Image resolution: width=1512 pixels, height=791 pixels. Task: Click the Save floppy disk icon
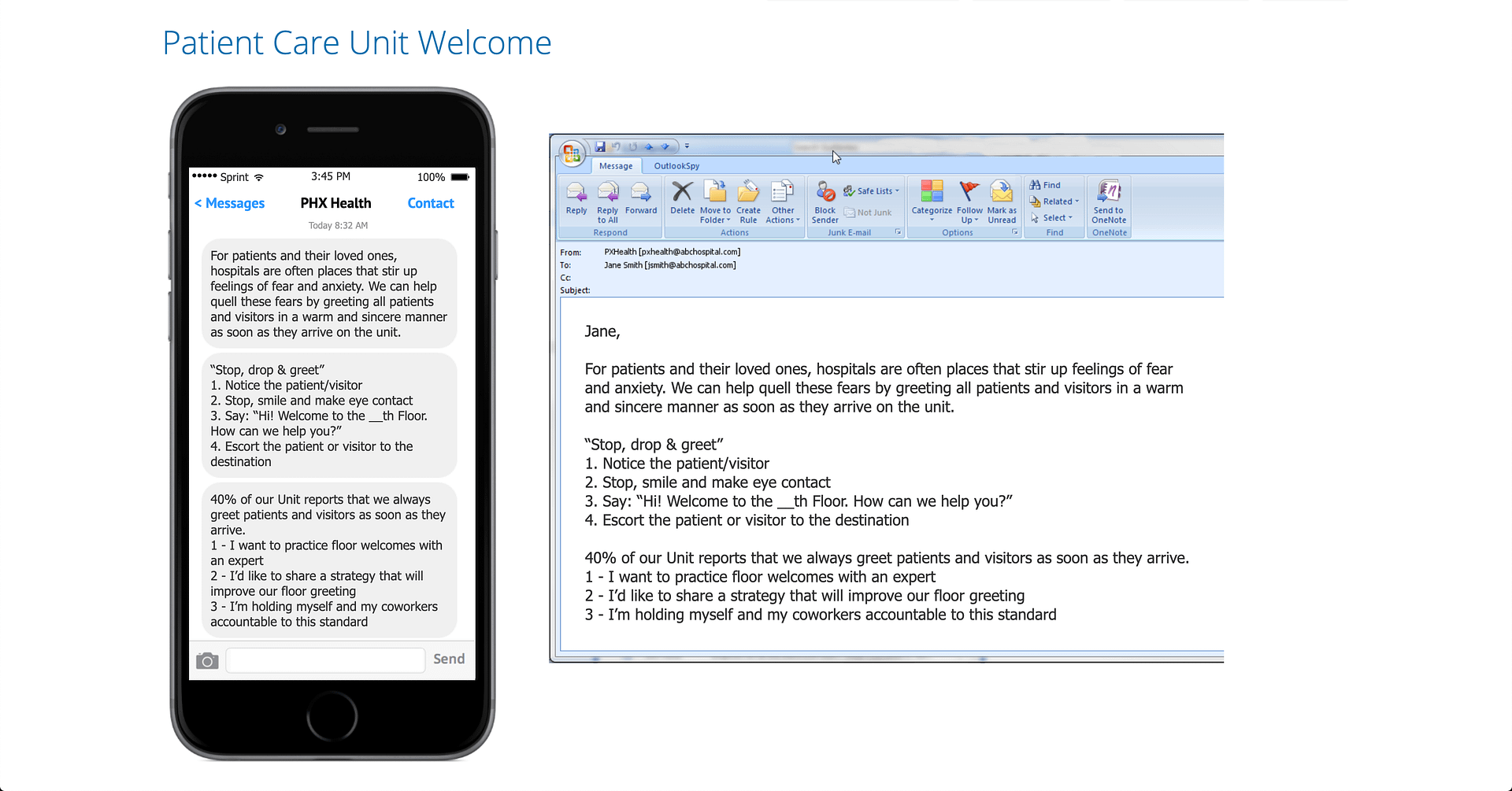tap(600, 146)
